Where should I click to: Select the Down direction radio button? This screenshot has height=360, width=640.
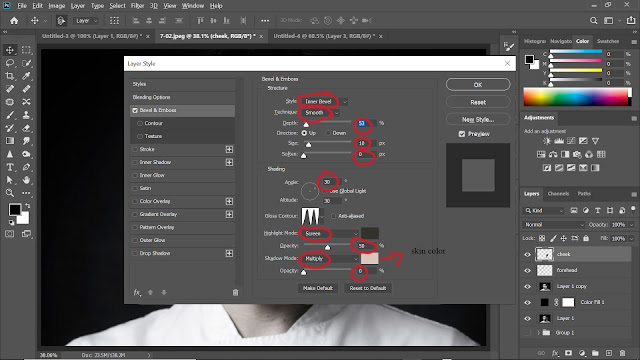[328, 133]
